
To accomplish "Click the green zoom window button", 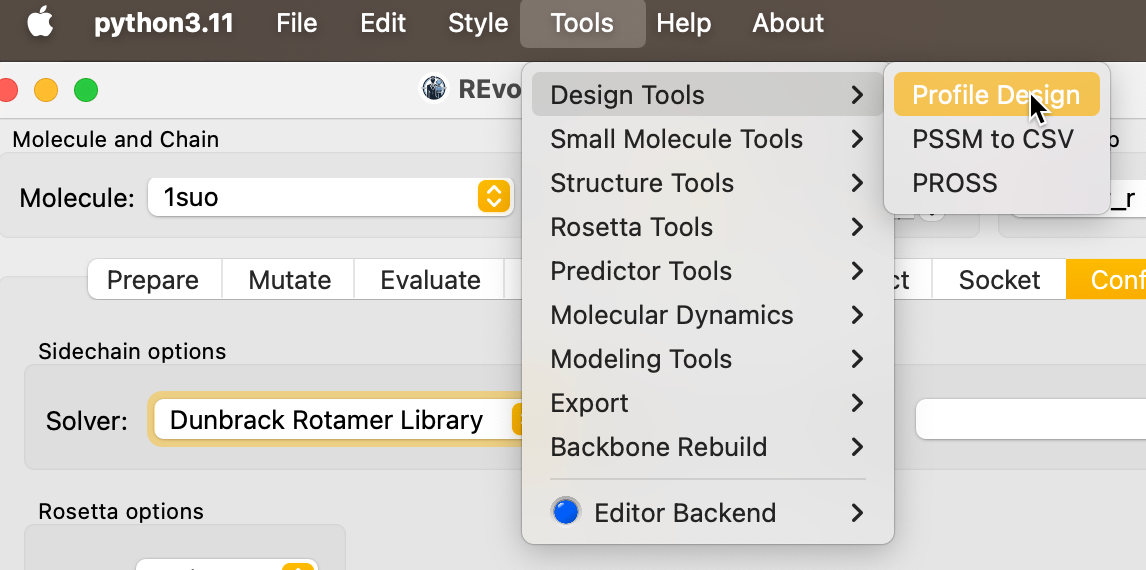I will point(86,90).
